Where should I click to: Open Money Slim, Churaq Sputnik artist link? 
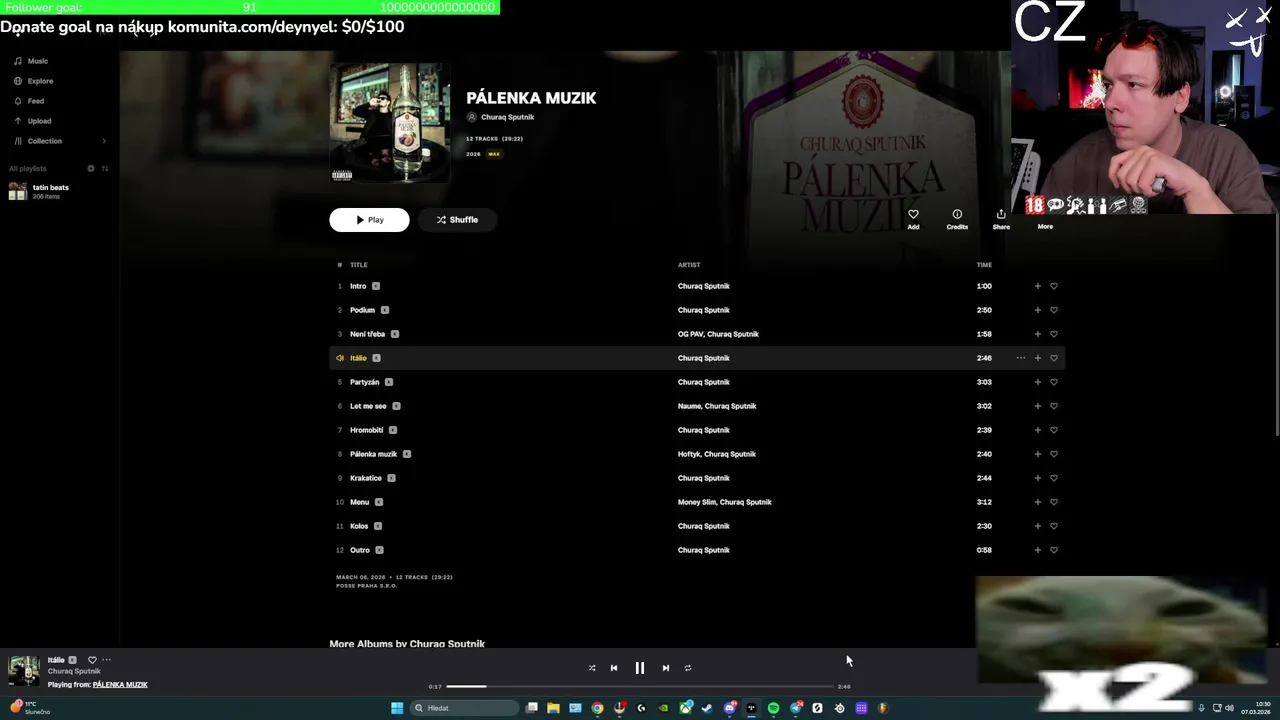(x=725, y=502)
